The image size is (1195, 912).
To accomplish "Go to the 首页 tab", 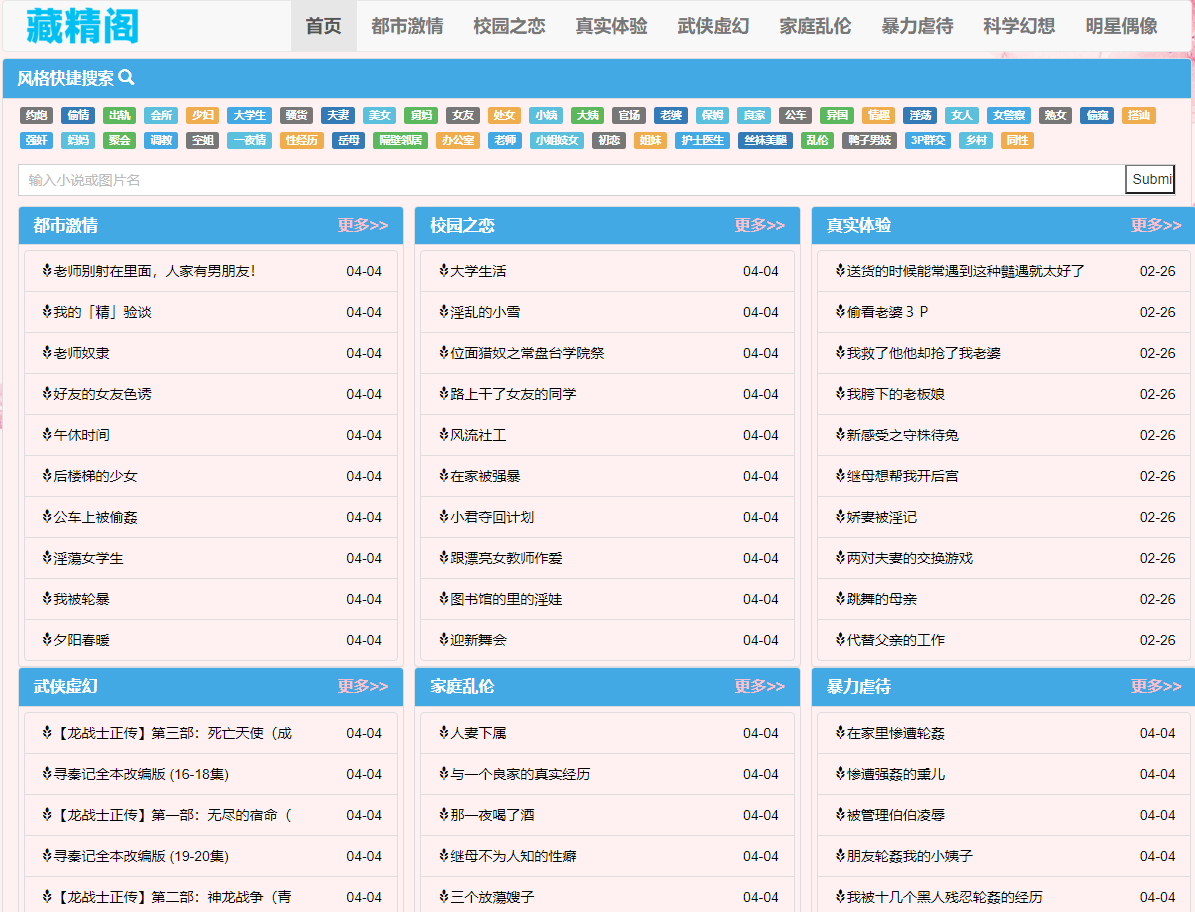I will (323, 26).
